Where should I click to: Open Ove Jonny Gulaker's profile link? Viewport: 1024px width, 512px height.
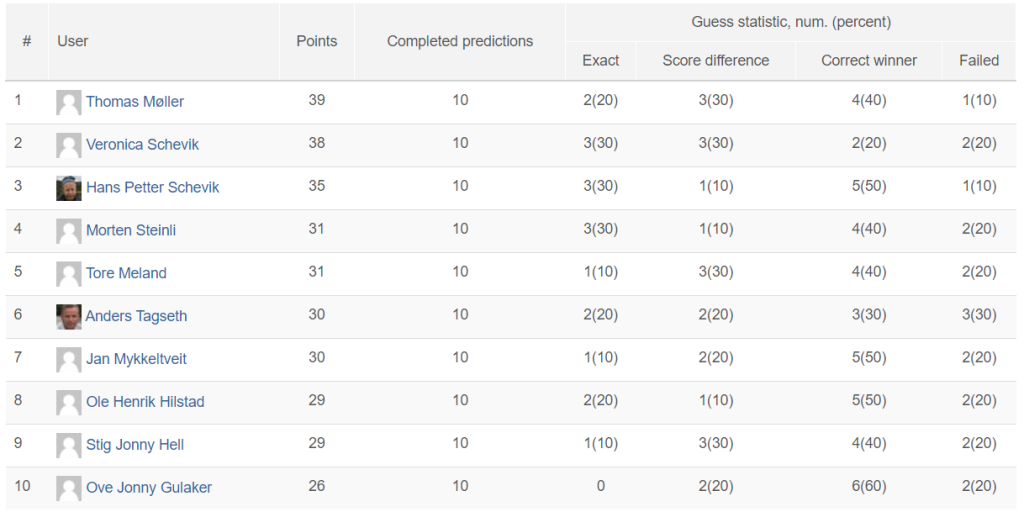[149, 487]
